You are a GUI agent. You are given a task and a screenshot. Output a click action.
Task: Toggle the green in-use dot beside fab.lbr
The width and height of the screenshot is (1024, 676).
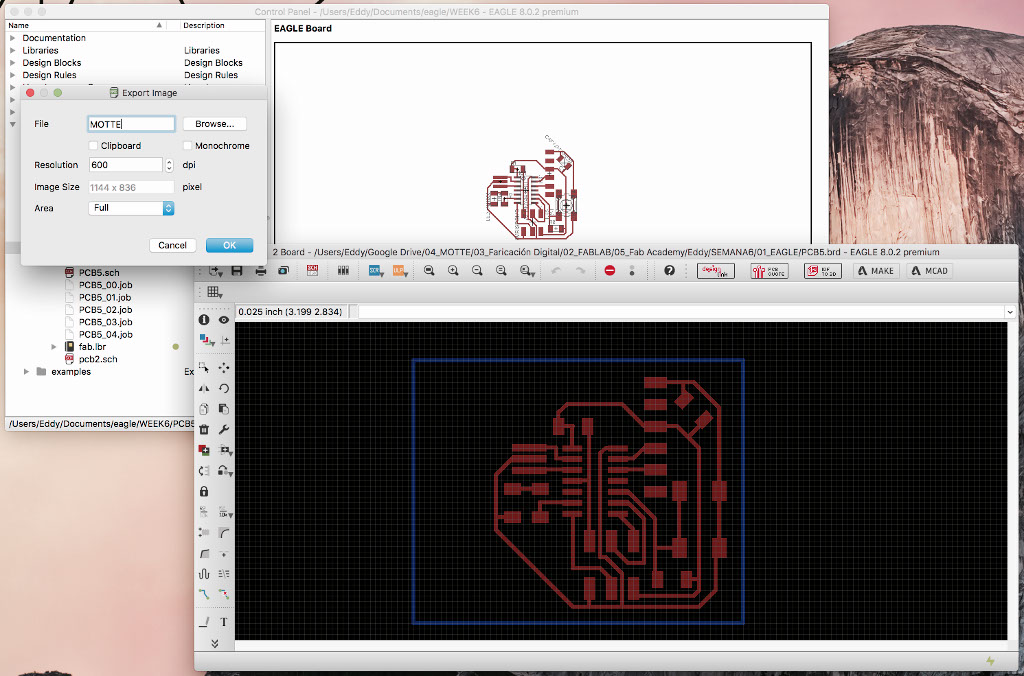point(176,347)
